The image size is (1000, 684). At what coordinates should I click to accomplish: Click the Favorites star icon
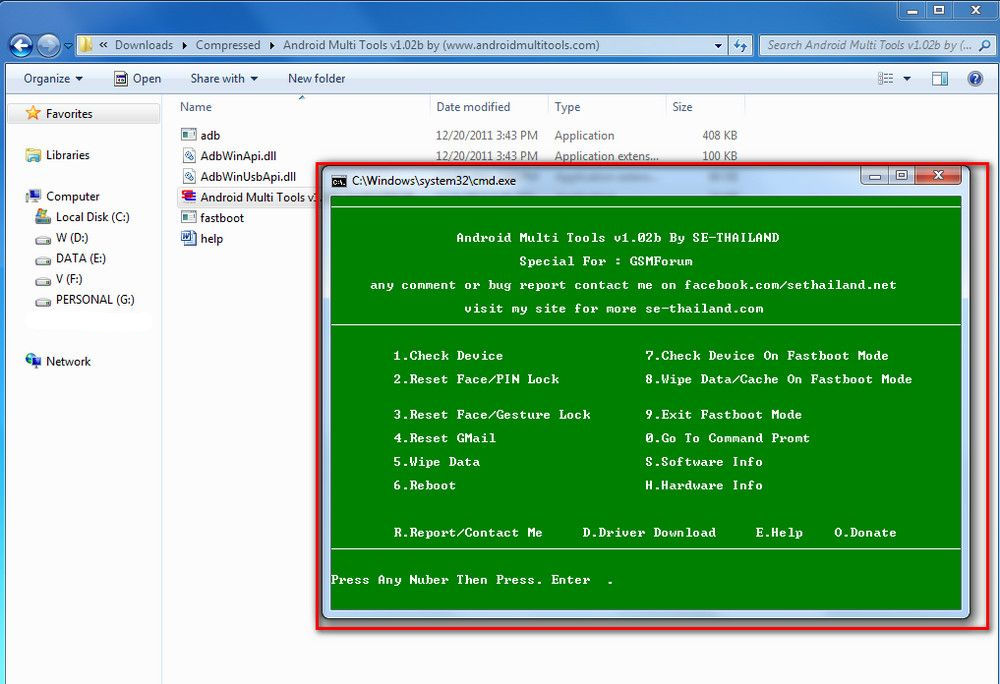pyautogui.click(x=33, y=113)
